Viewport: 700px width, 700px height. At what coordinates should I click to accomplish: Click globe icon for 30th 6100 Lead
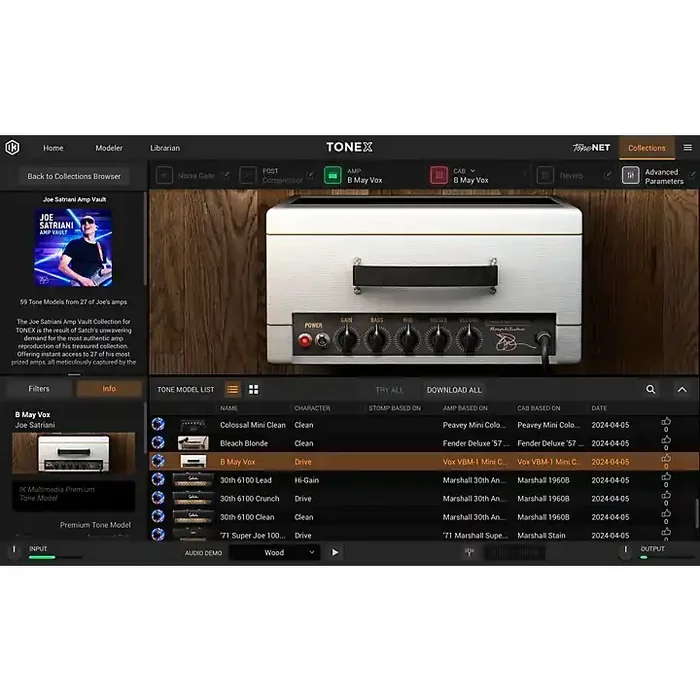[158, 479]
